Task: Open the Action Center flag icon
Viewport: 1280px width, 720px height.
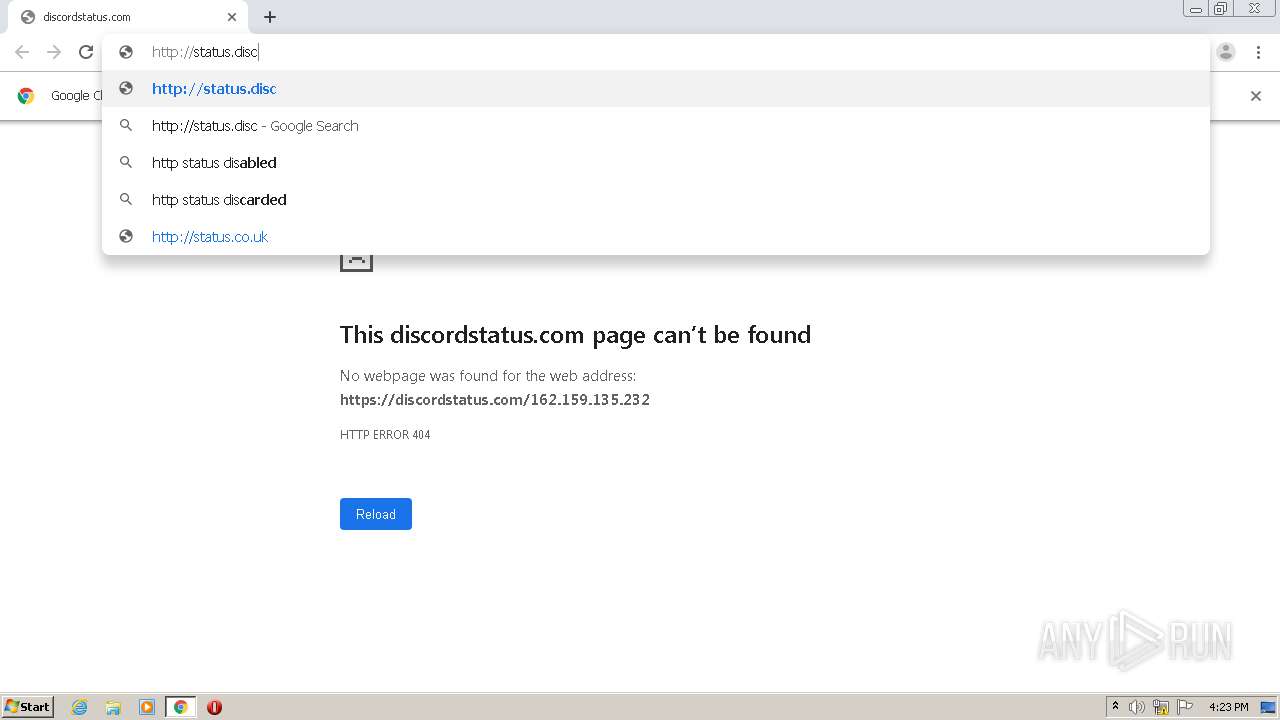Action: (x=1185, y=707)
